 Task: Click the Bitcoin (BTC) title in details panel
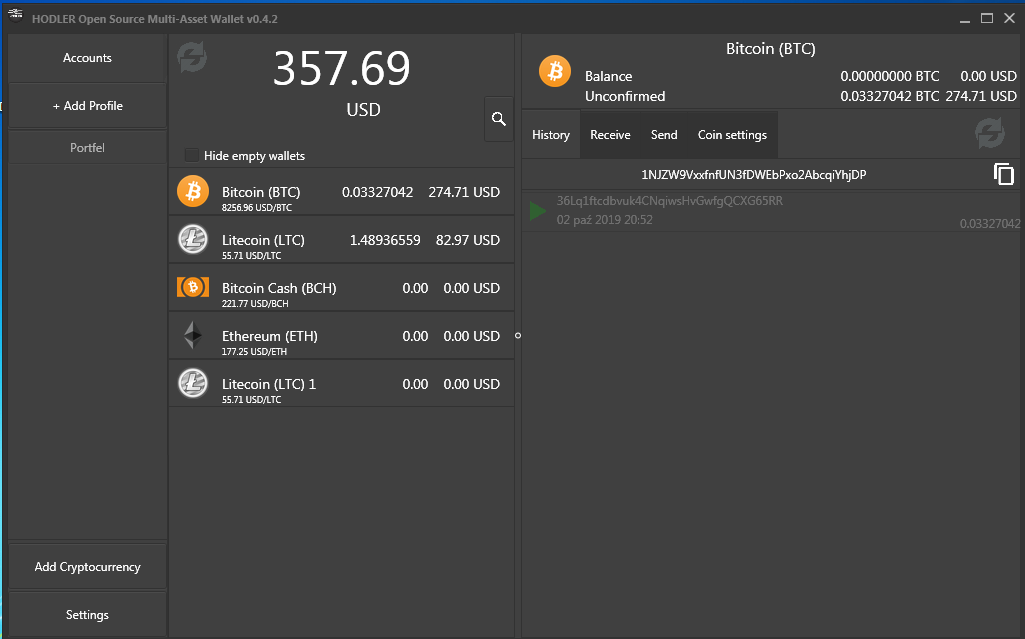click(x=771, y=49)
